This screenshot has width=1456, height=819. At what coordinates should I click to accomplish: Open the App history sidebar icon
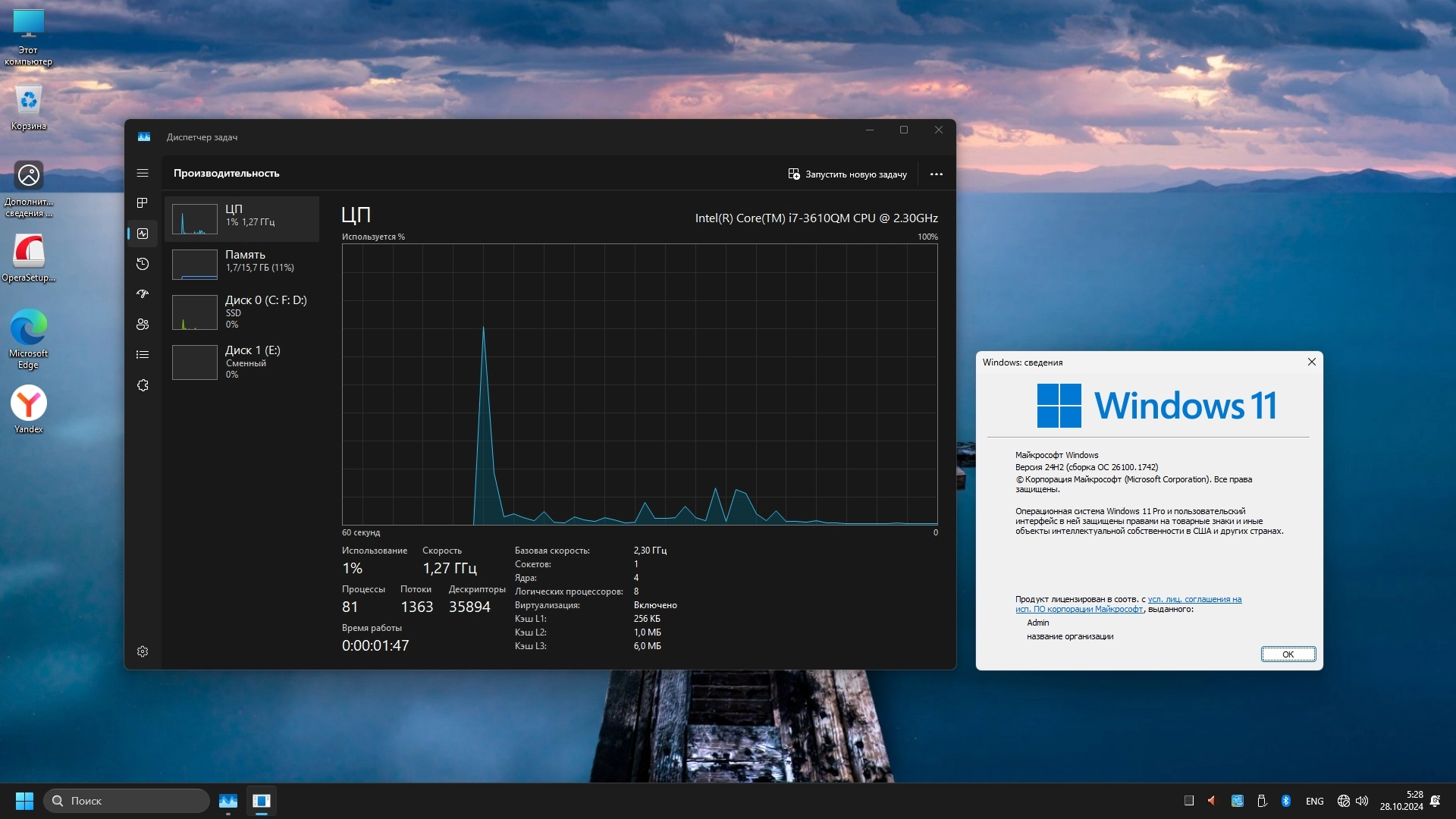pyautogui.click(x=143, y=264)
